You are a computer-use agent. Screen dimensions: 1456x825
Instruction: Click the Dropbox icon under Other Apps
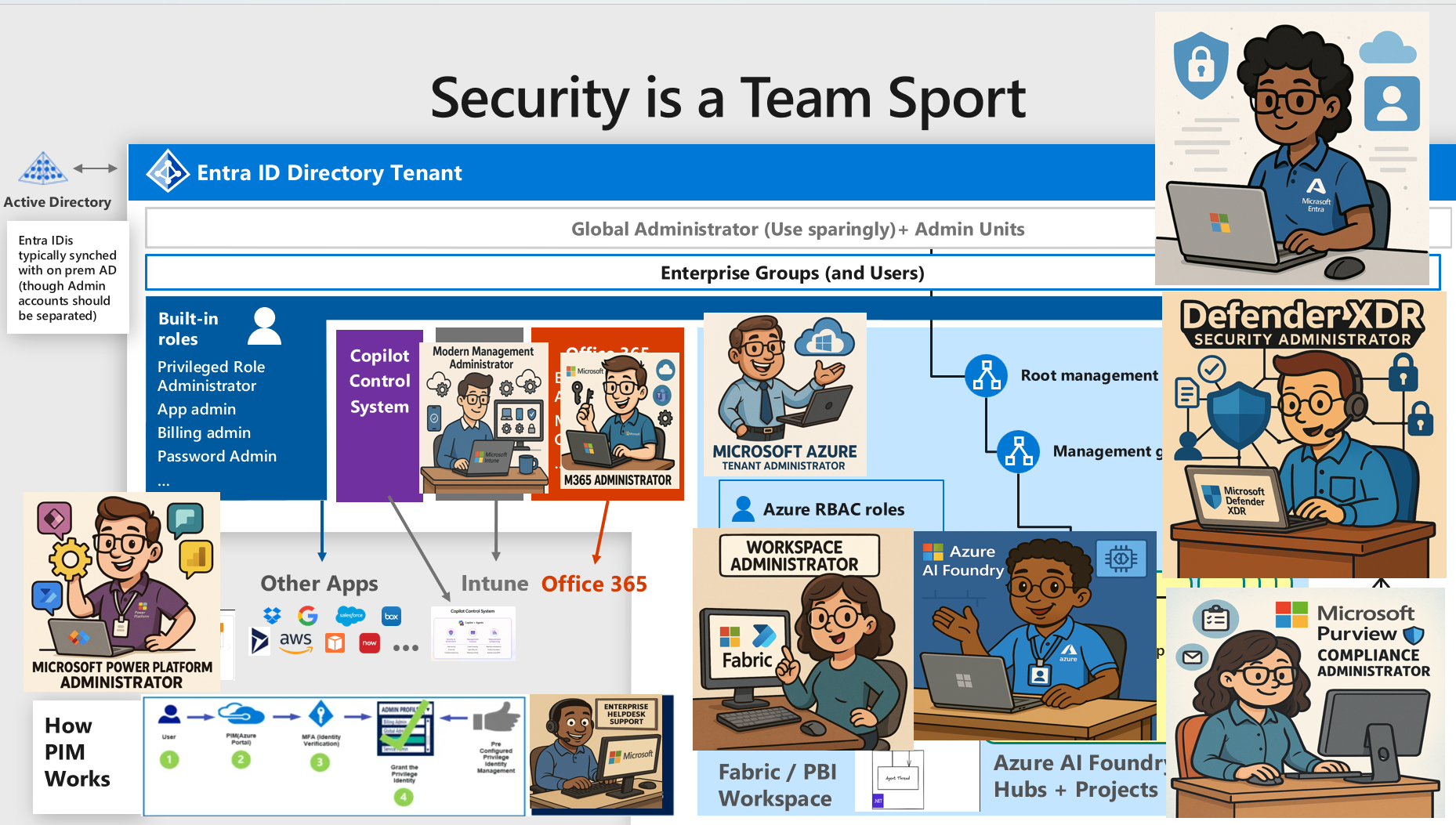[x=272, y=615]
